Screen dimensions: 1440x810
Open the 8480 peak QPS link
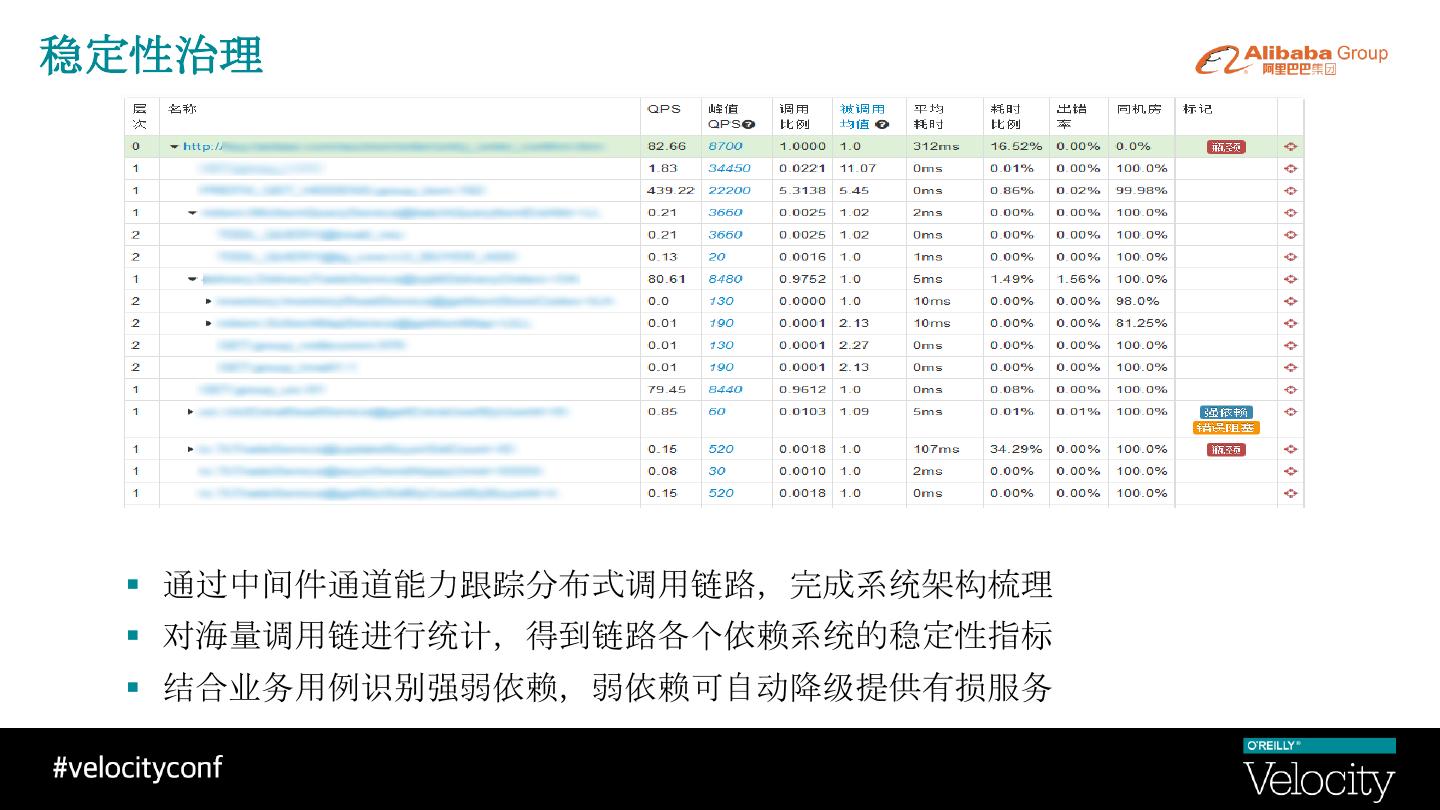(x=725, y=279)
